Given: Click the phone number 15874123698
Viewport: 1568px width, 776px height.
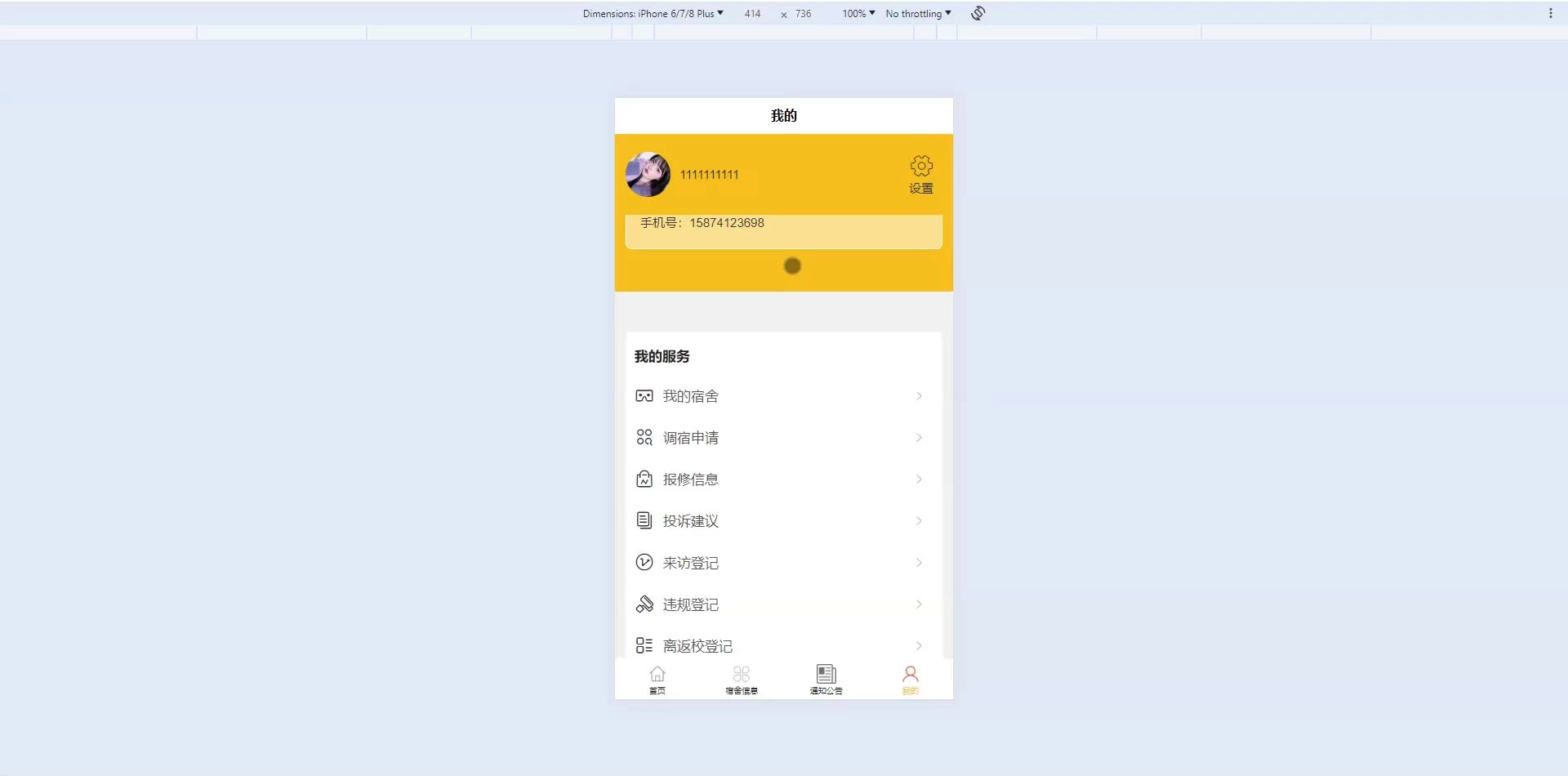Looking at the screenshot, I should pyautogui.click(x=727, y=223).
